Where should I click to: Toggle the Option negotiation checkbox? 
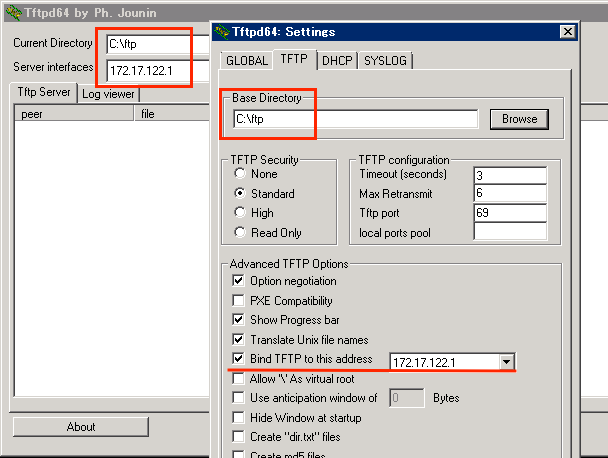238,280
